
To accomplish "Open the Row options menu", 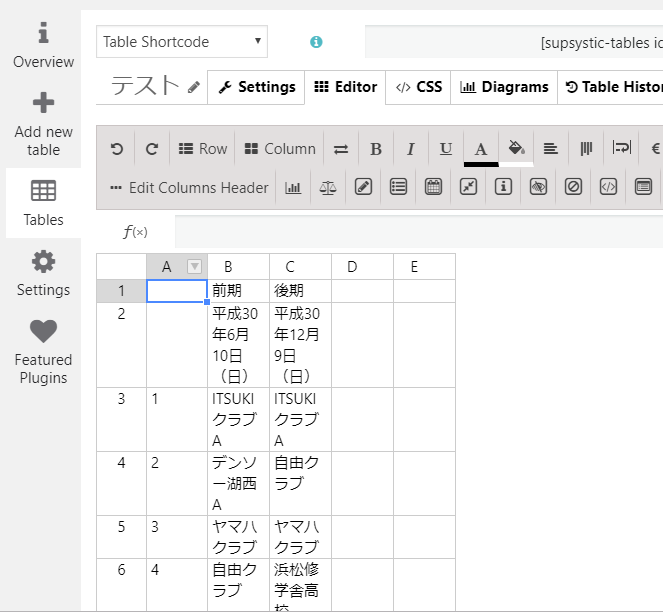I will coord(203,149).
